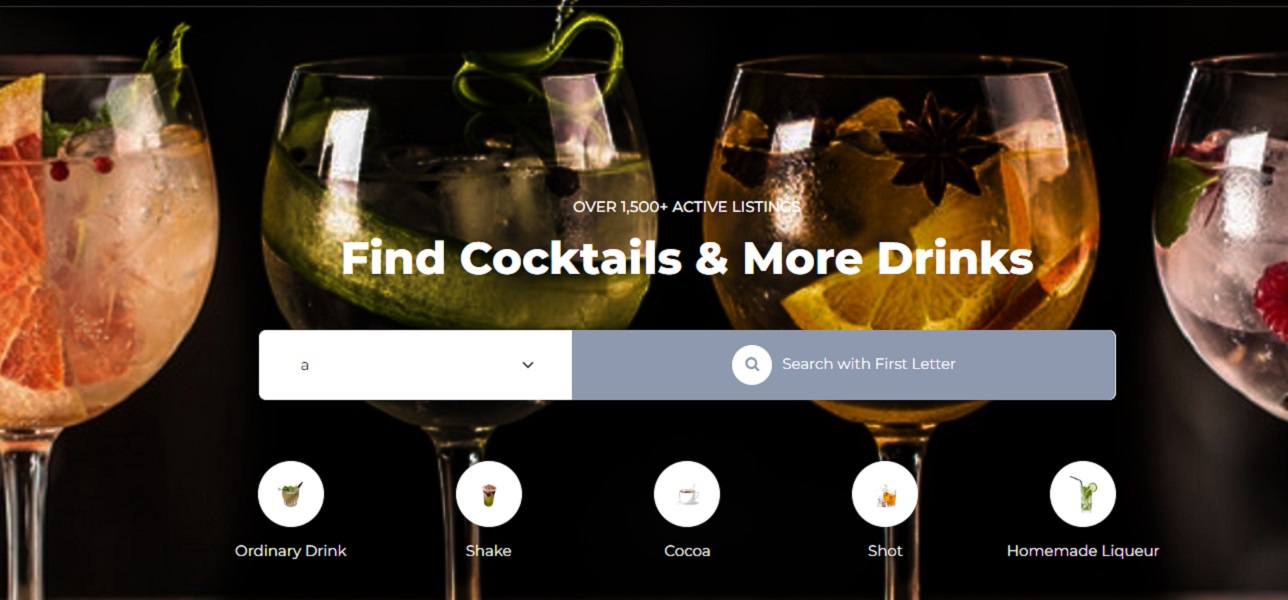Go to the 'Shot' category label
Viewport: 1288px width, 600px height.
coord(885,551)
